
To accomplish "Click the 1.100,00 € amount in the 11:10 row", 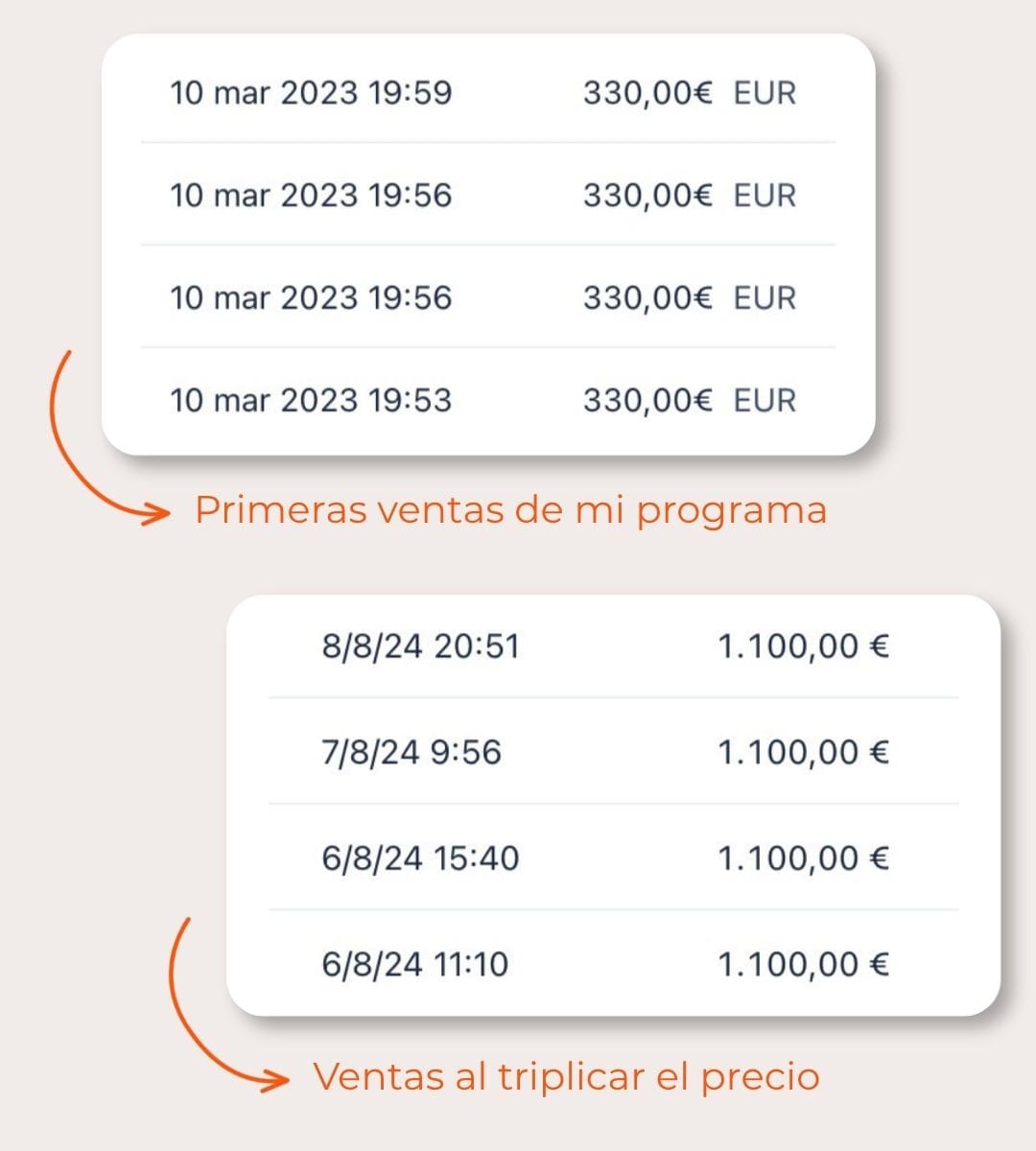I will coord(804,964).
